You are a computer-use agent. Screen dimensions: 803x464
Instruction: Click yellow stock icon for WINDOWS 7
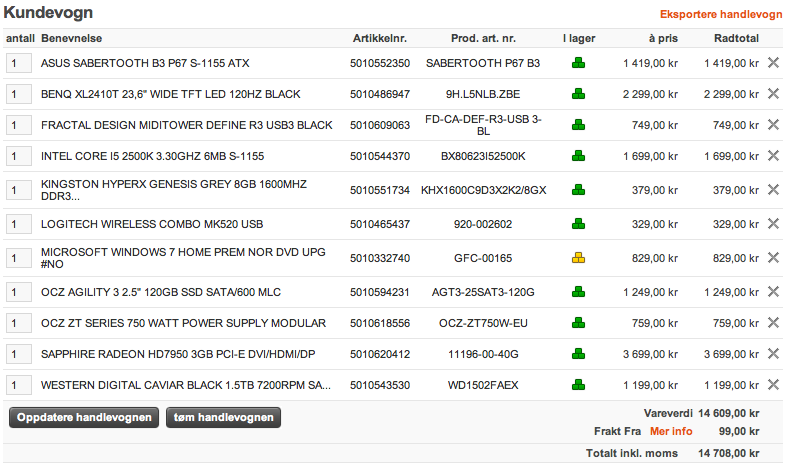pyautogui.click(x=578, y=258)
